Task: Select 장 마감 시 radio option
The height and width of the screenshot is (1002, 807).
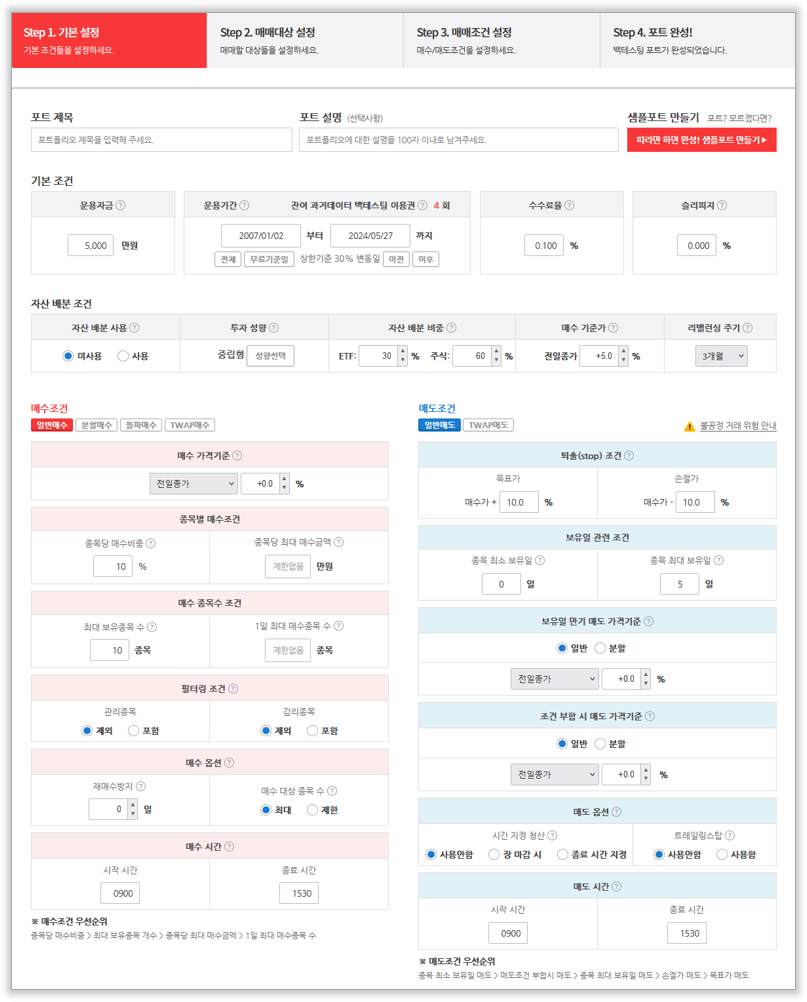Action: (494, 855)
